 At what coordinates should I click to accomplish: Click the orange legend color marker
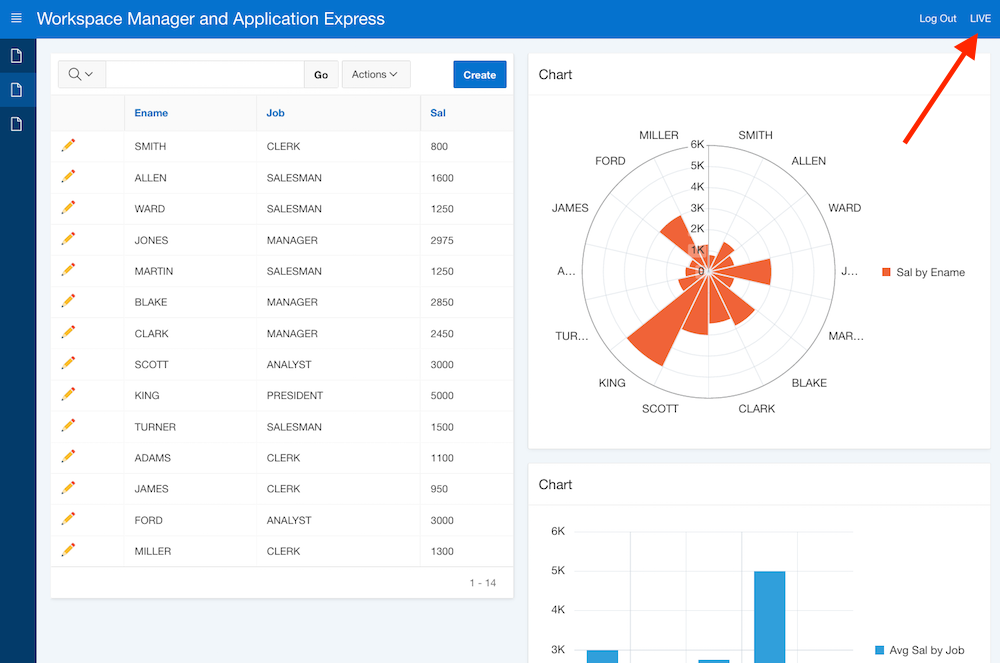coord(887,271)
